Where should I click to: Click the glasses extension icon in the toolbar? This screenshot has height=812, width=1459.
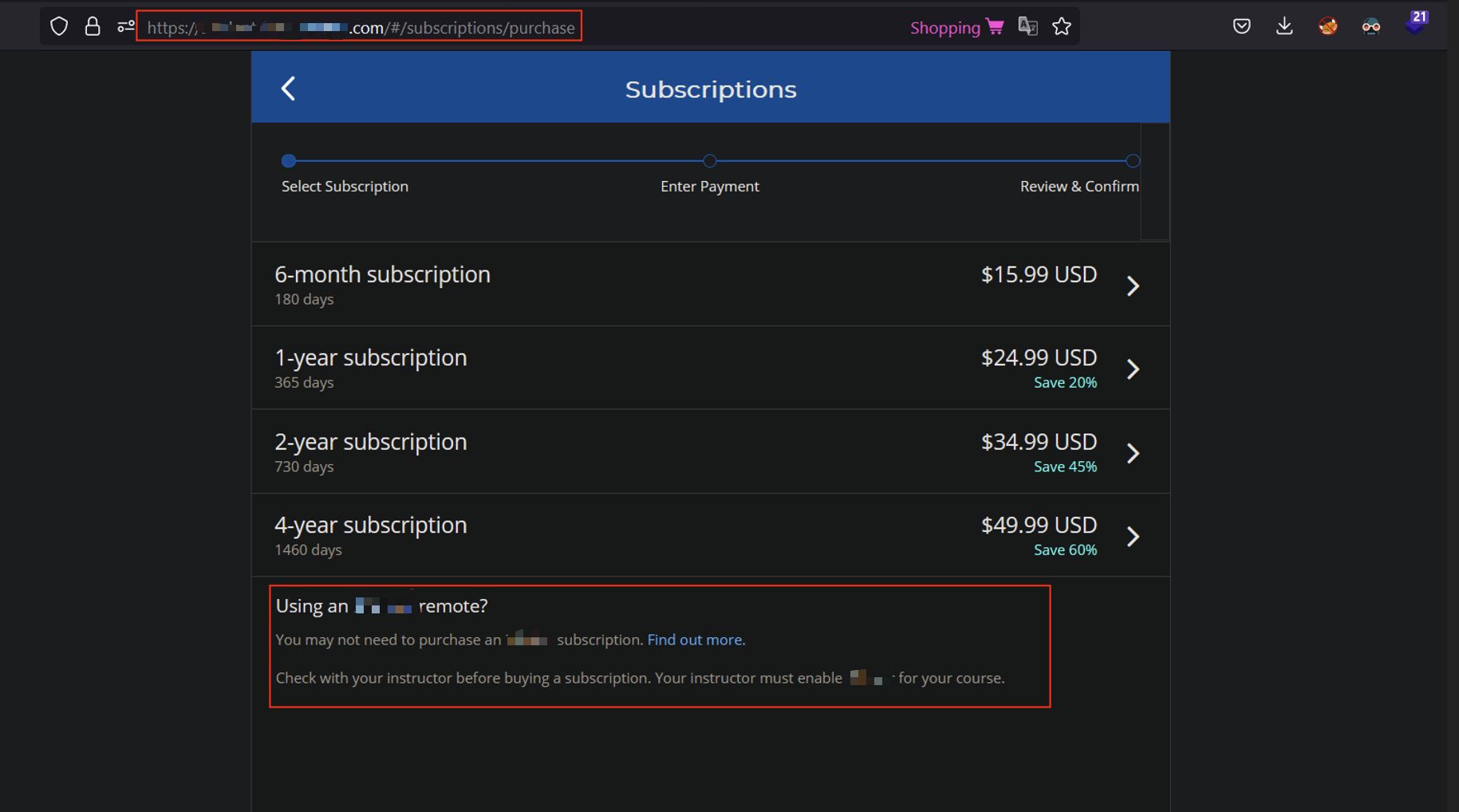pyautogui.click(x=1370, y=26)
